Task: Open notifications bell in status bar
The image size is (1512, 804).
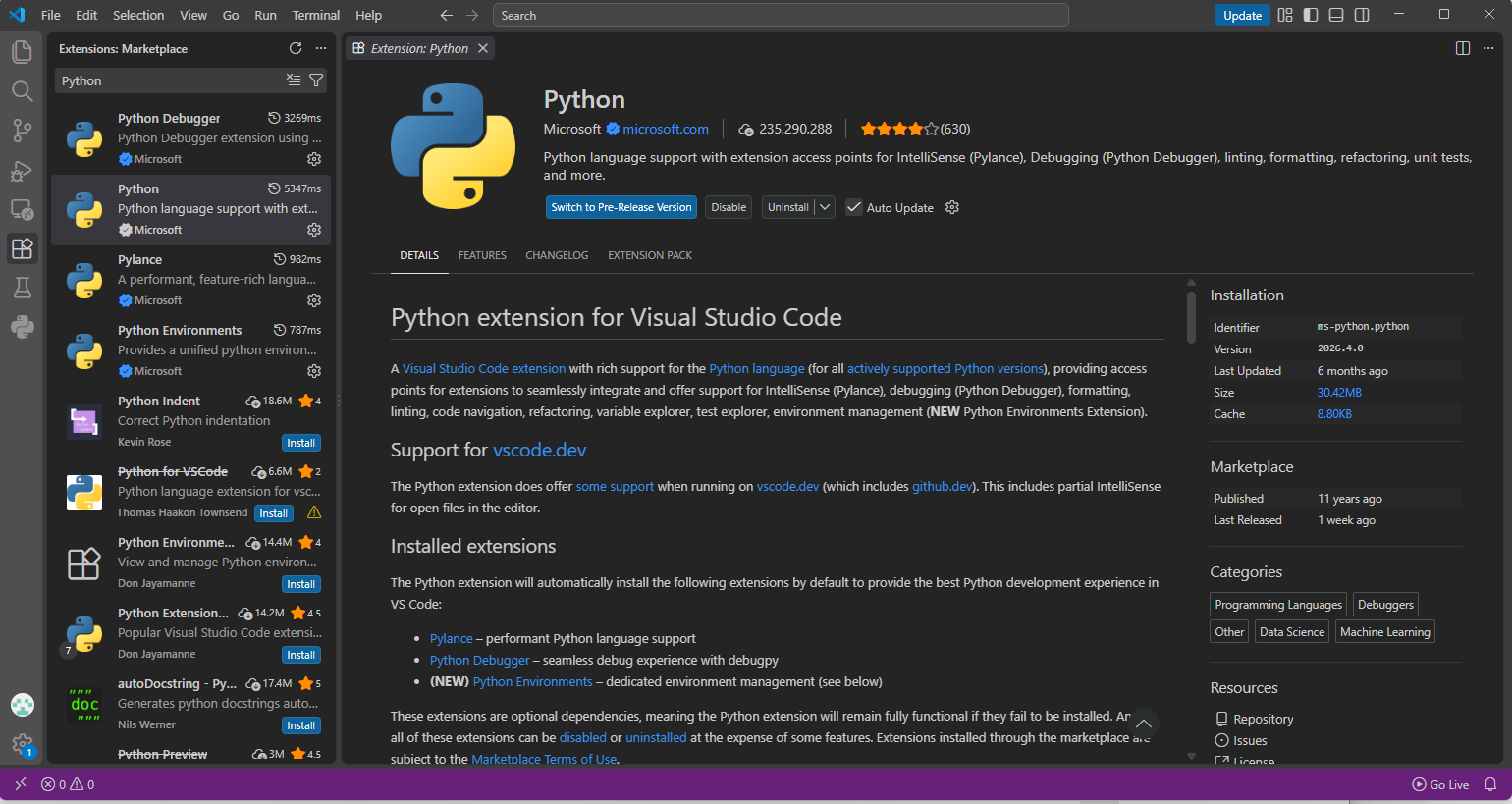Action: [1490, 784]
